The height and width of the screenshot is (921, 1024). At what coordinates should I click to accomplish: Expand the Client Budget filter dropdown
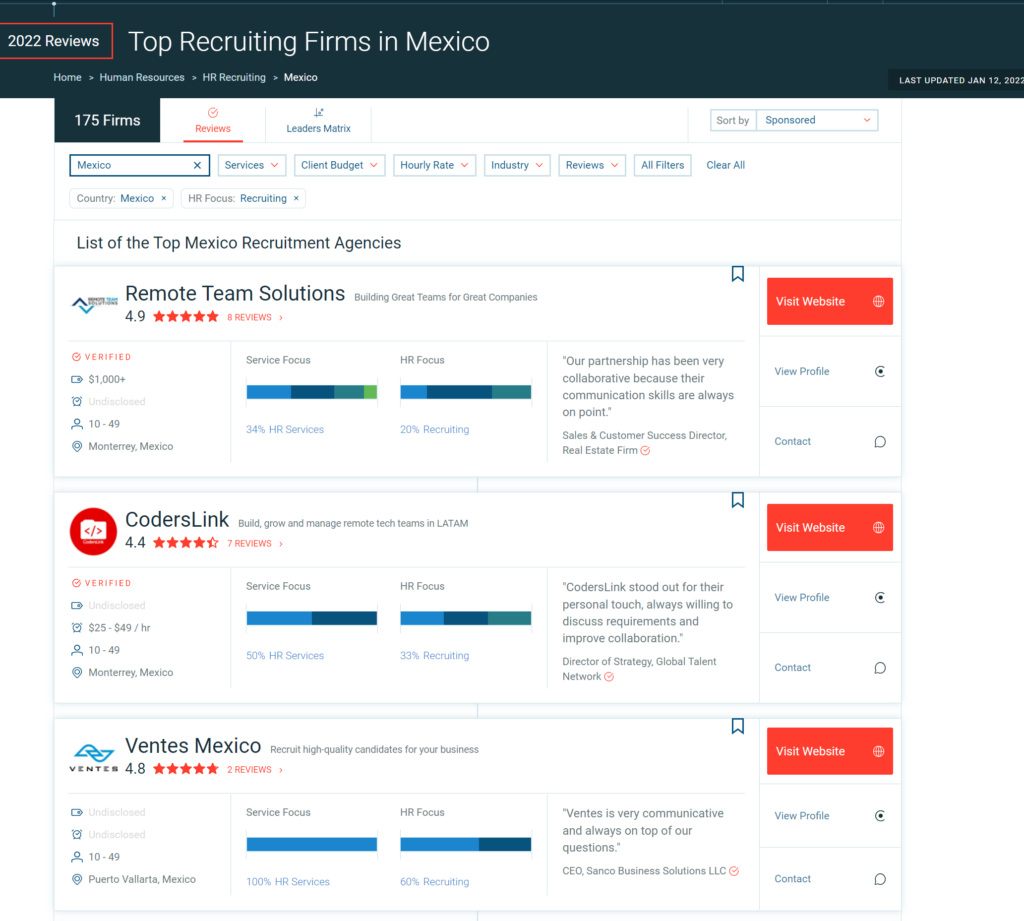[x=340, y=165]
